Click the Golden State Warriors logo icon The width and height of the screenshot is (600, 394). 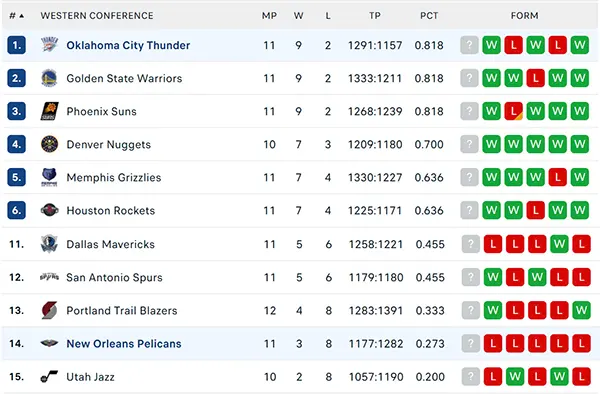click(x=49, y=78)
